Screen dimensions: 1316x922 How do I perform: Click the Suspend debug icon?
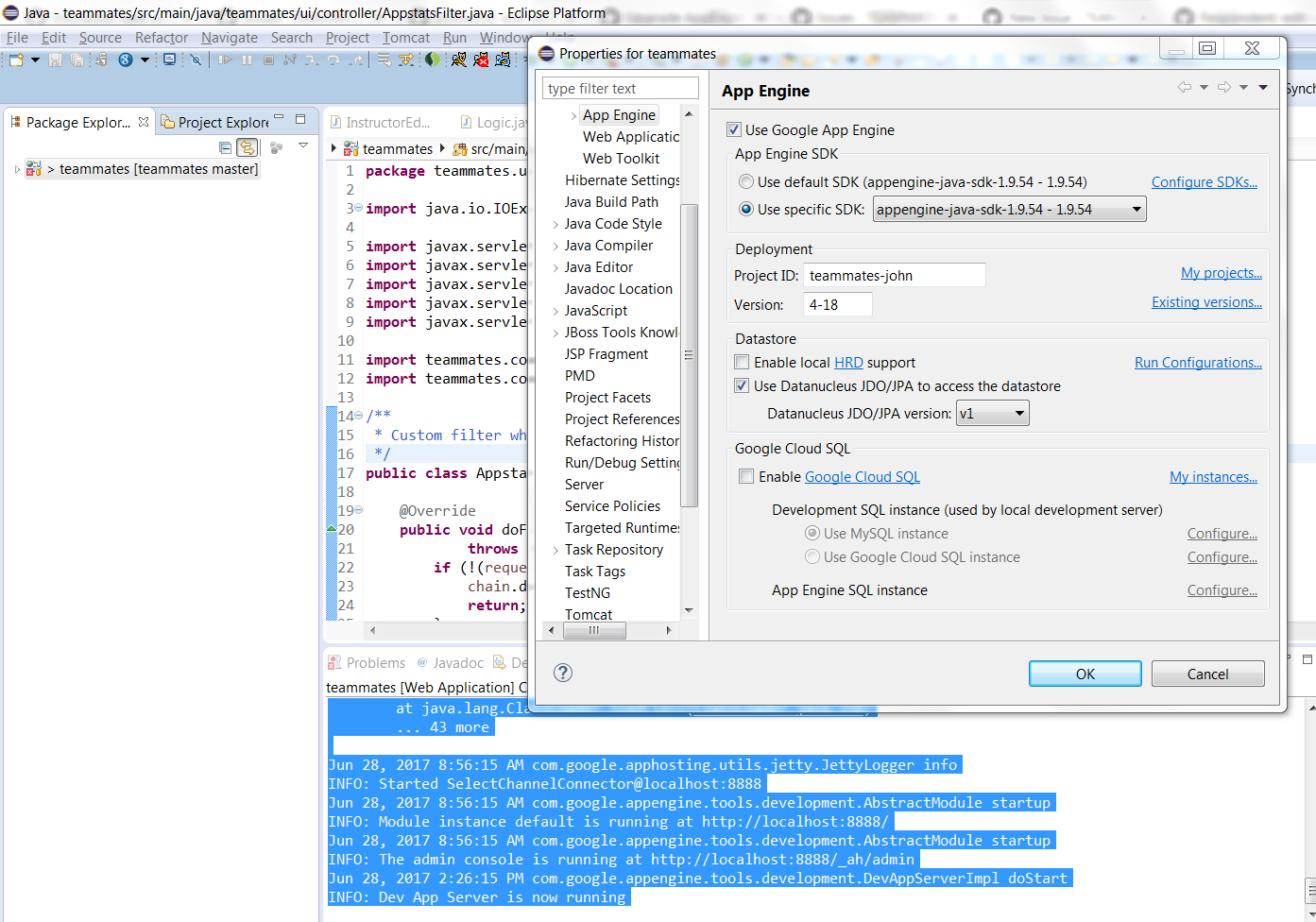(247, 60)
